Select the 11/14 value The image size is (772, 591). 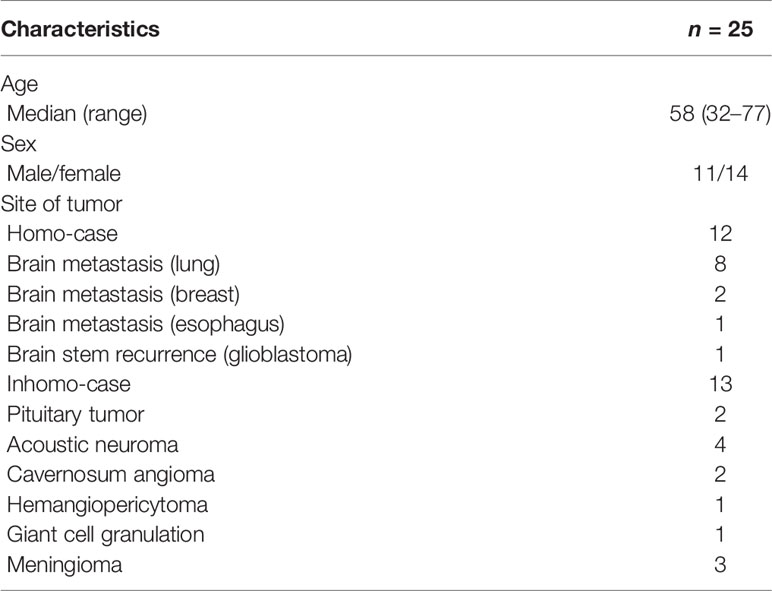[720, 174]
